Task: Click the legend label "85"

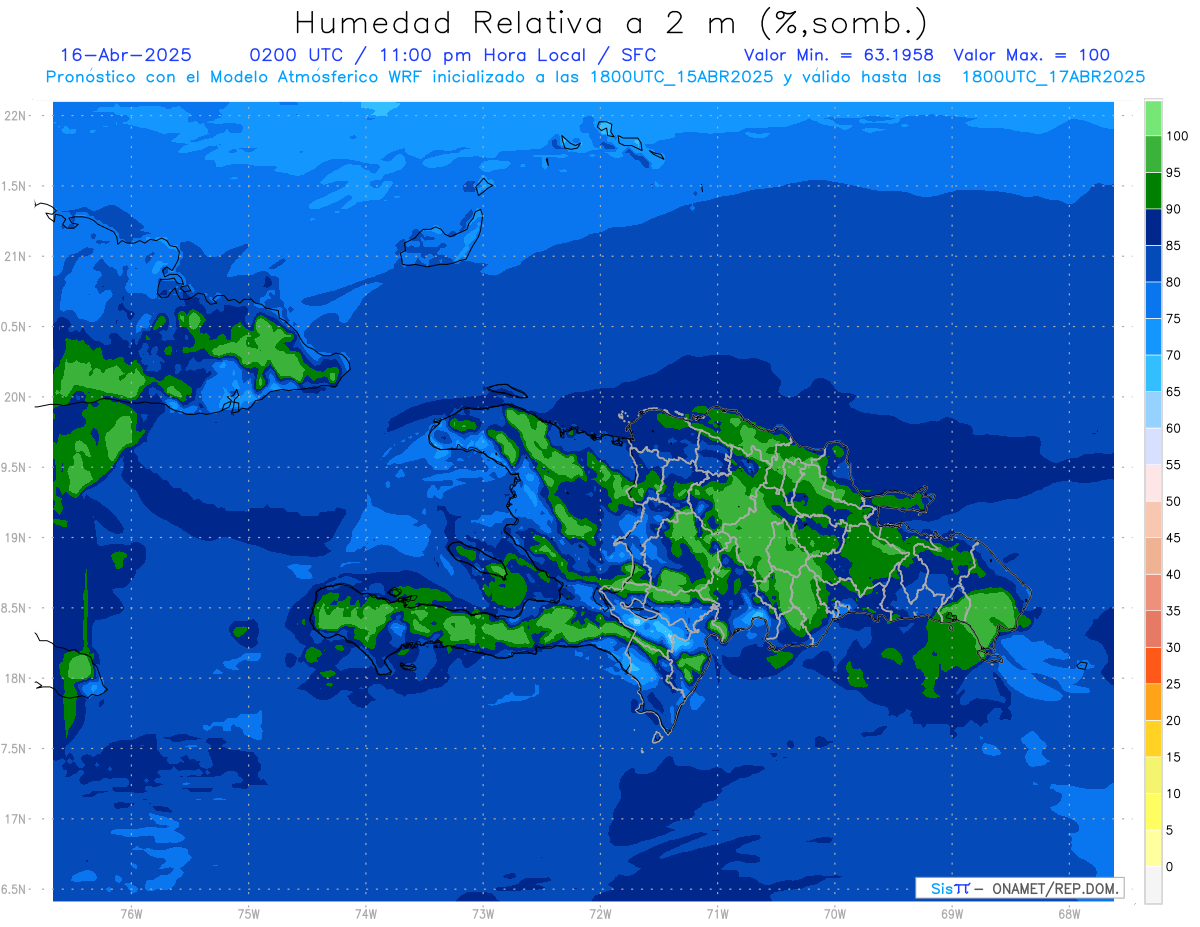Action: 1173,246
